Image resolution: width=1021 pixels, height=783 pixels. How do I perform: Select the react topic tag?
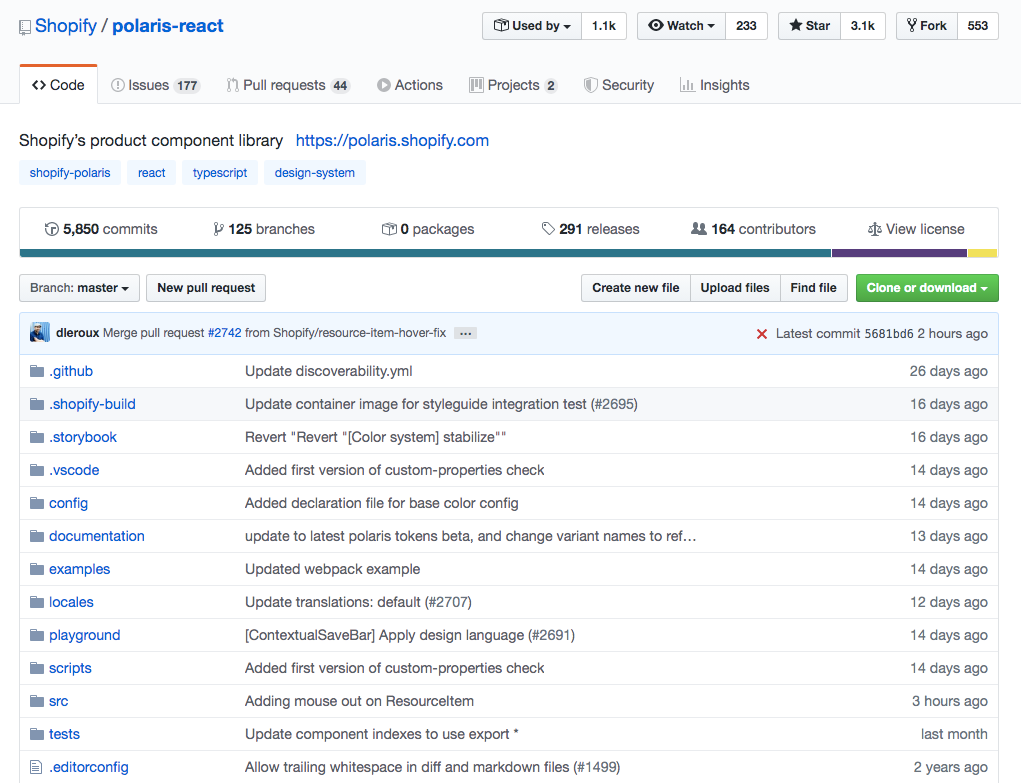(x=152, y=173)
